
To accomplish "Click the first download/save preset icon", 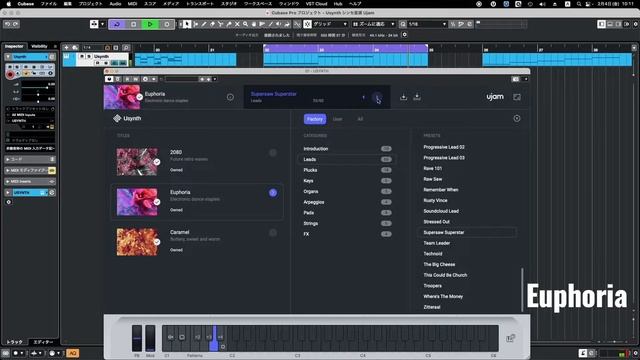I will 403,97.
